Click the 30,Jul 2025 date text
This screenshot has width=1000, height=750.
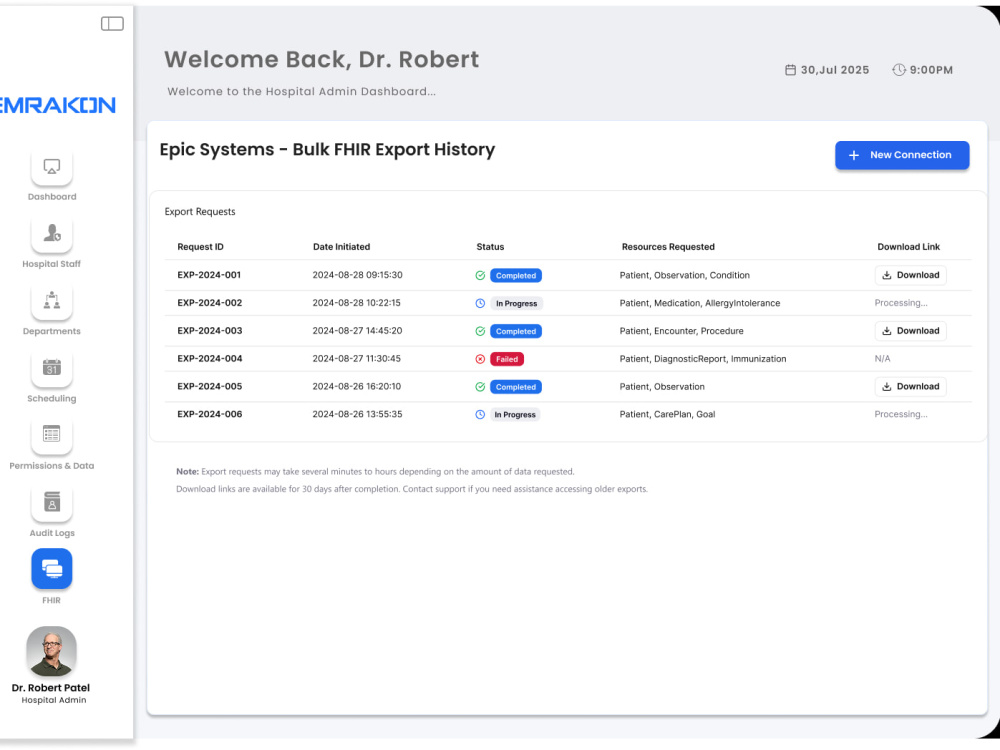tap(835, 70)
